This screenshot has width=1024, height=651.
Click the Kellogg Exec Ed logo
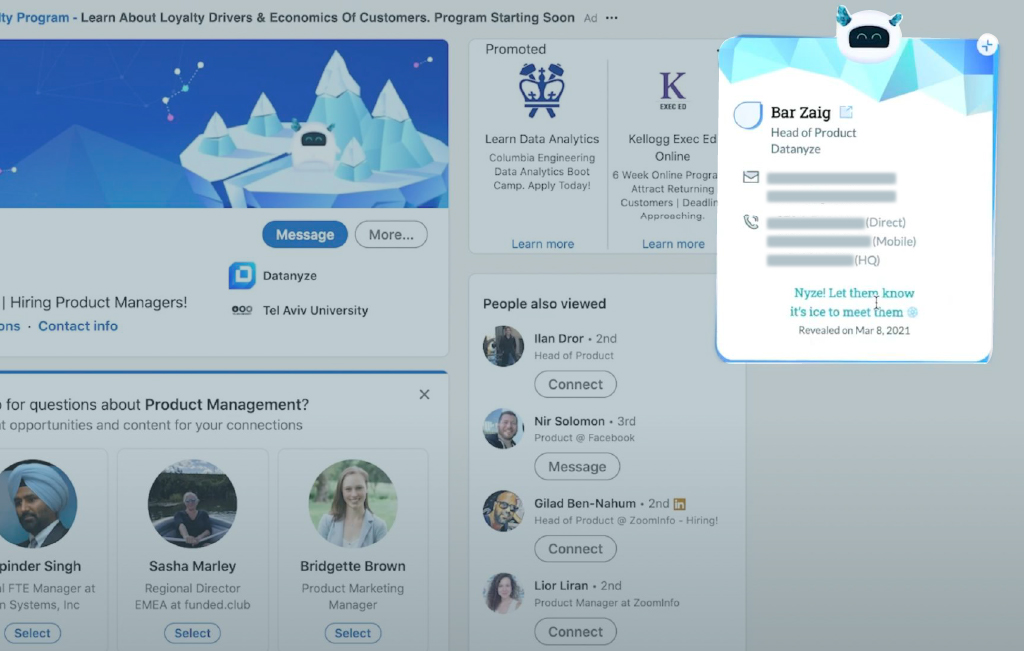pos(673,91)
